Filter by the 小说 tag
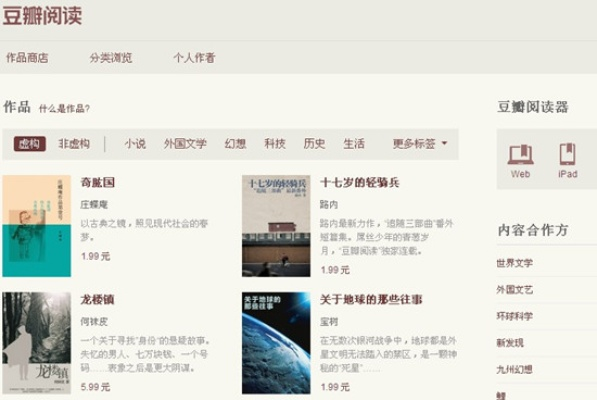The width and height of the screenshot is (597, 400). click(135, 143)
